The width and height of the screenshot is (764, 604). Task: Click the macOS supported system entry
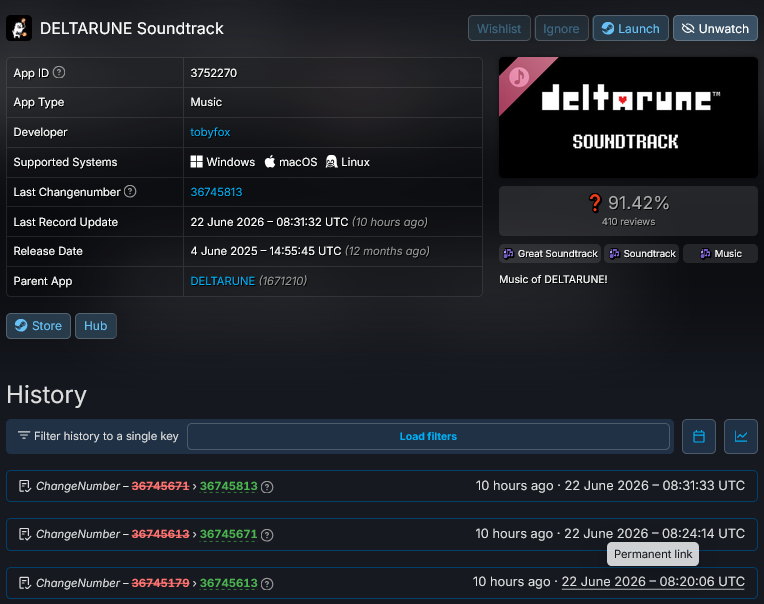click(291, 162)
